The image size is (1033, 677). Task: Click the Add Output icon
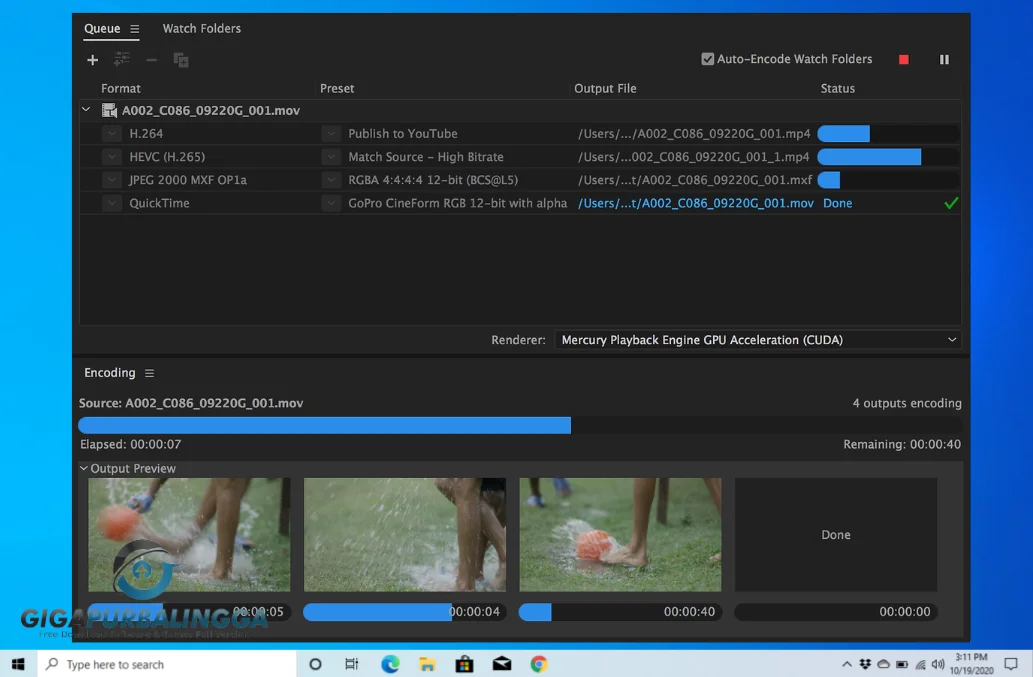(x=122, y=59)
